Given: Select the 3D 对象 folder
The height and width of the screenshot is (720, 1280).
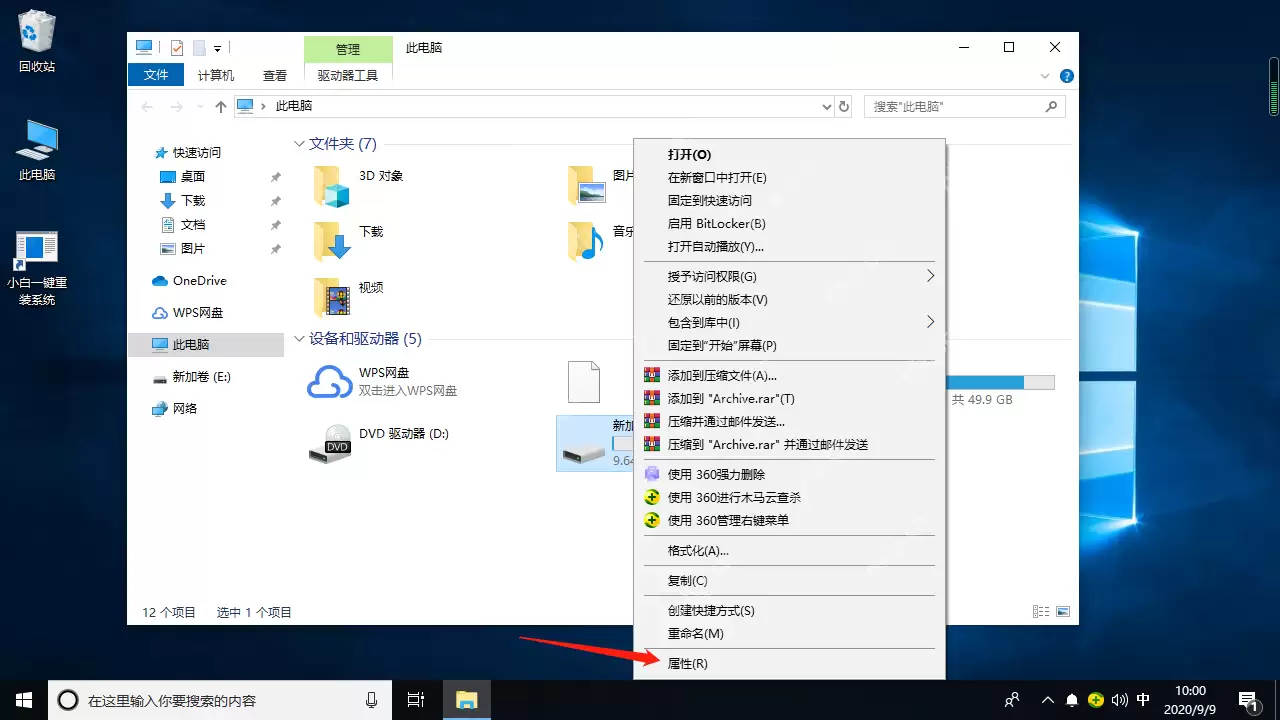Looking at the screenshot, I should [x=379, y=176].
